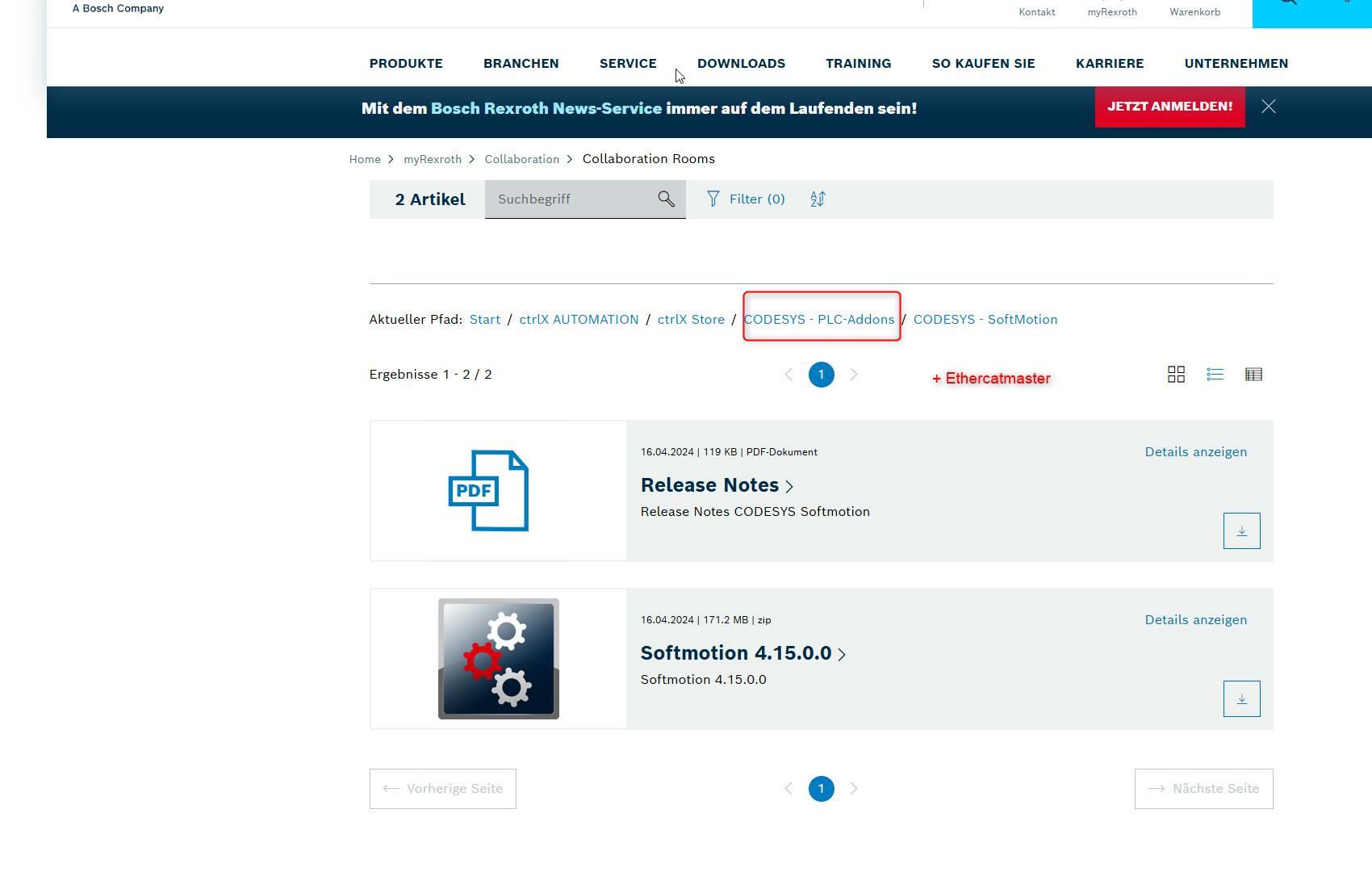Screen dimensions: 1372x893
Task: Open the DOWNLOADS menu
Action: [x=741, y=63]
